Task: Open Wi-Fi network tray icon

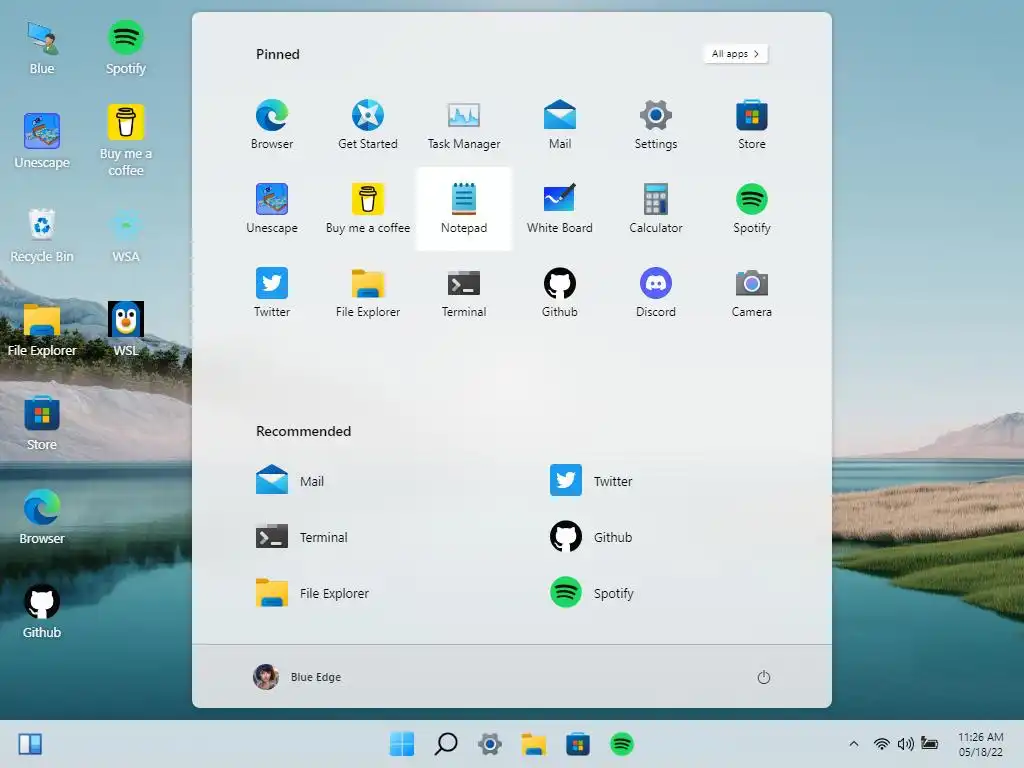Action: (882, 744)
